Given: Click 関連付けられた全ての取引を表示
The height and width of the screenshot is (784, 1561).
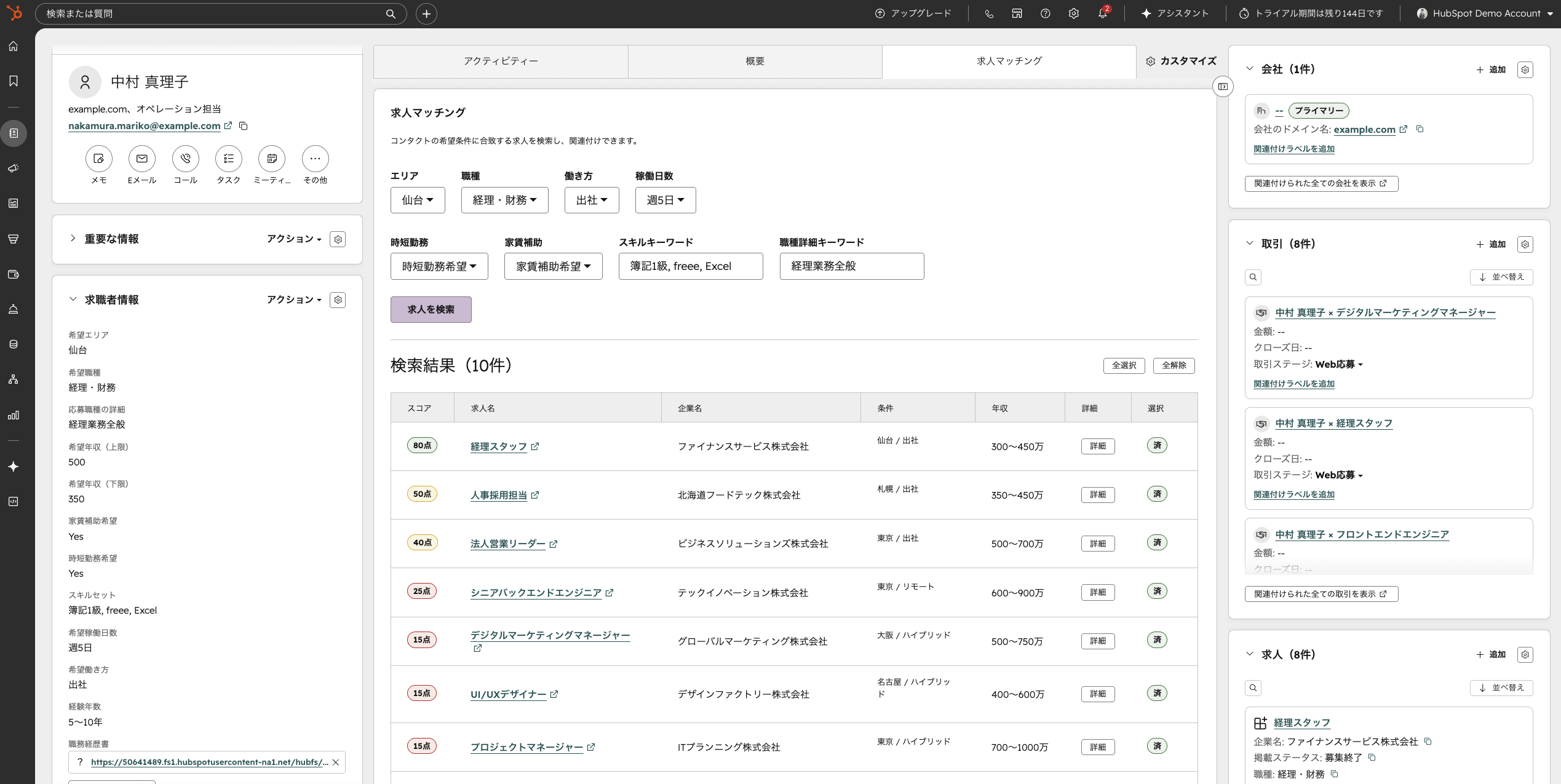Looking at the screenshot, I should point(1321,594).
